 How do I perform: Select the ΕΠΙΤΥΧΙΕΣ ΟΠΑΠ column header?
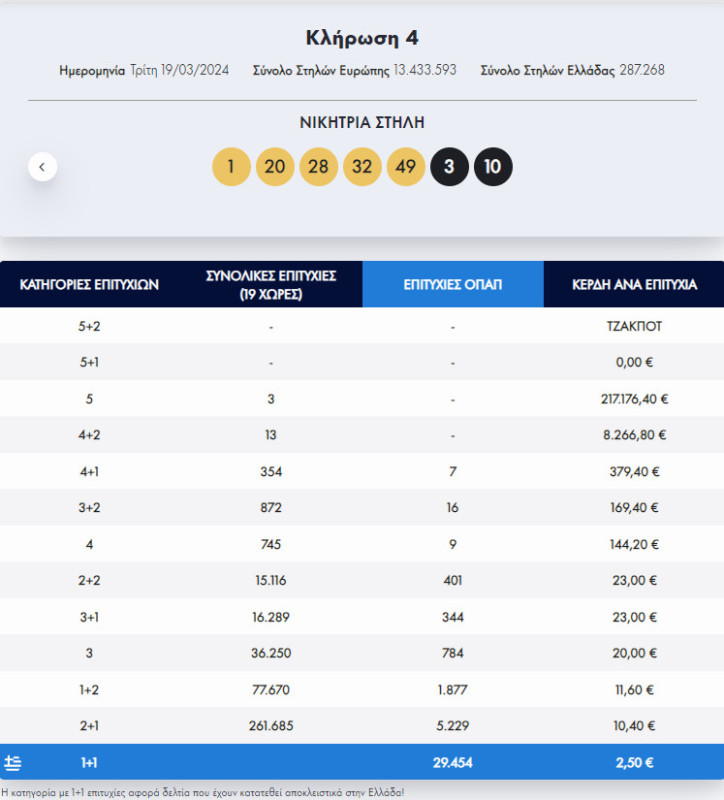[452, 285]
